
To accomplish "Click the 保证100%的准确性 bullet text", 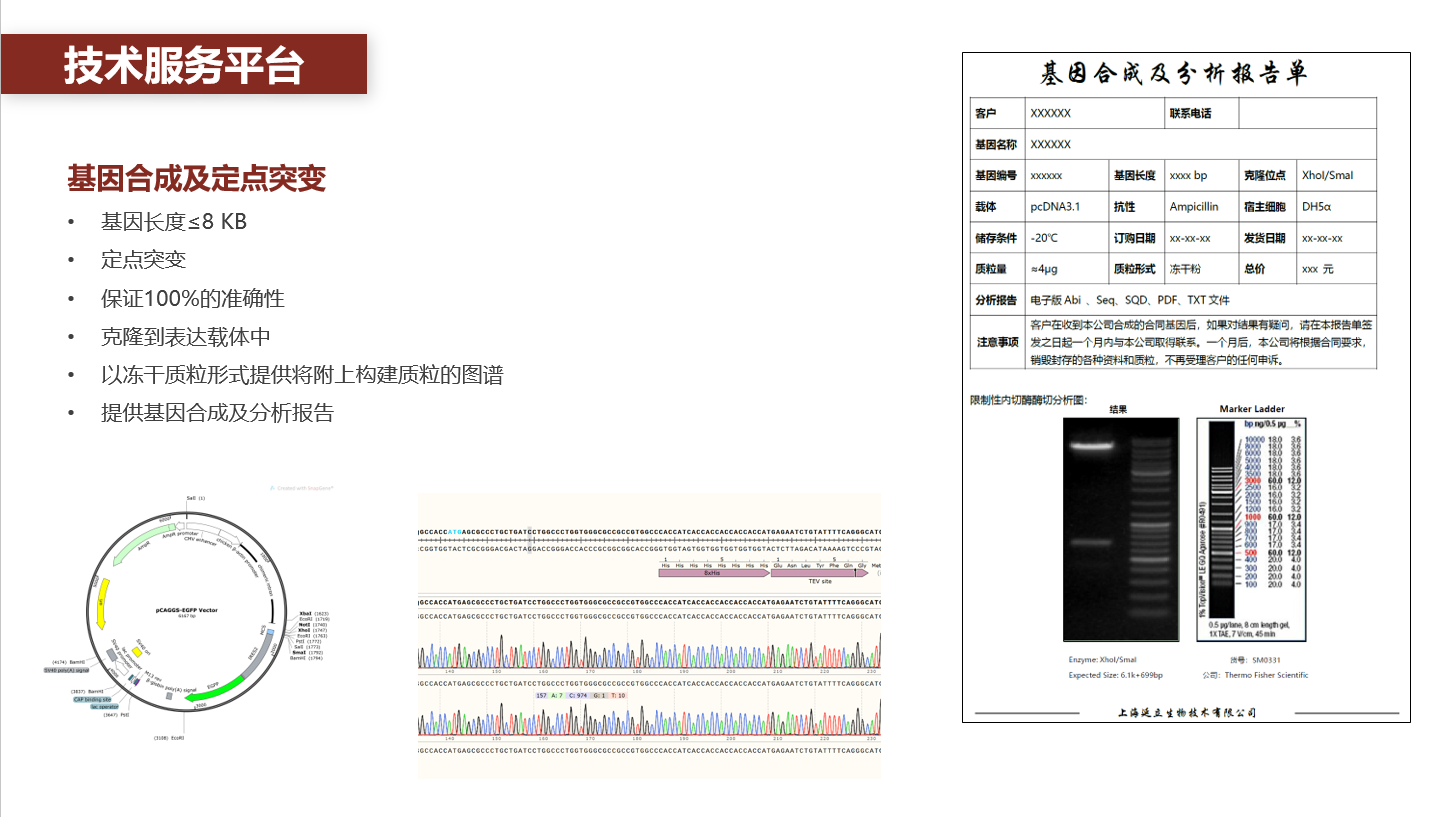I will (x=192, y=299).
